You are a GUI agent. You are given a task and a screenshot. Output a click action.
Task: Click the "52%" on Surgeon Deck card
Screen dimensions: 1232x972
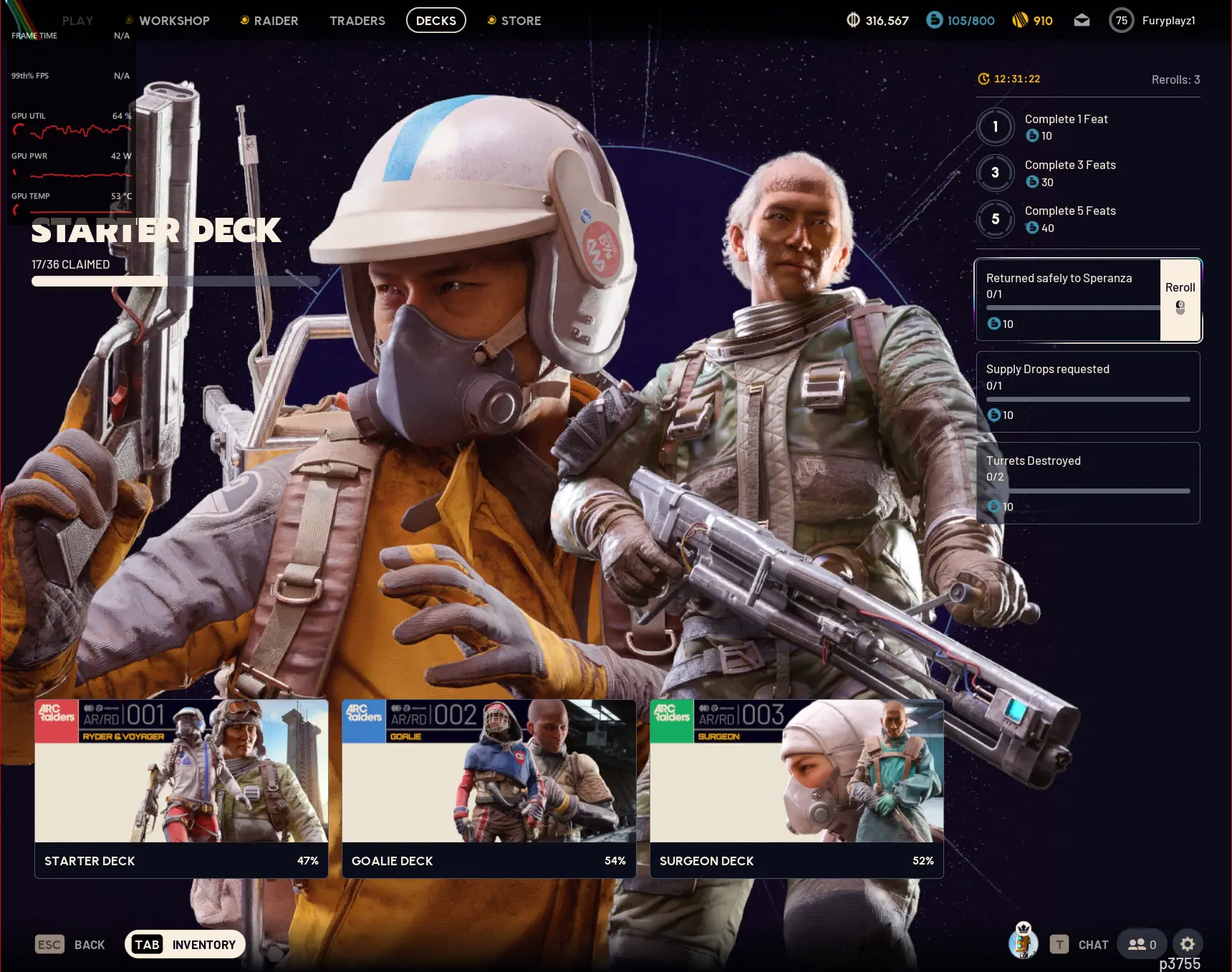click(x=923, y=860)
